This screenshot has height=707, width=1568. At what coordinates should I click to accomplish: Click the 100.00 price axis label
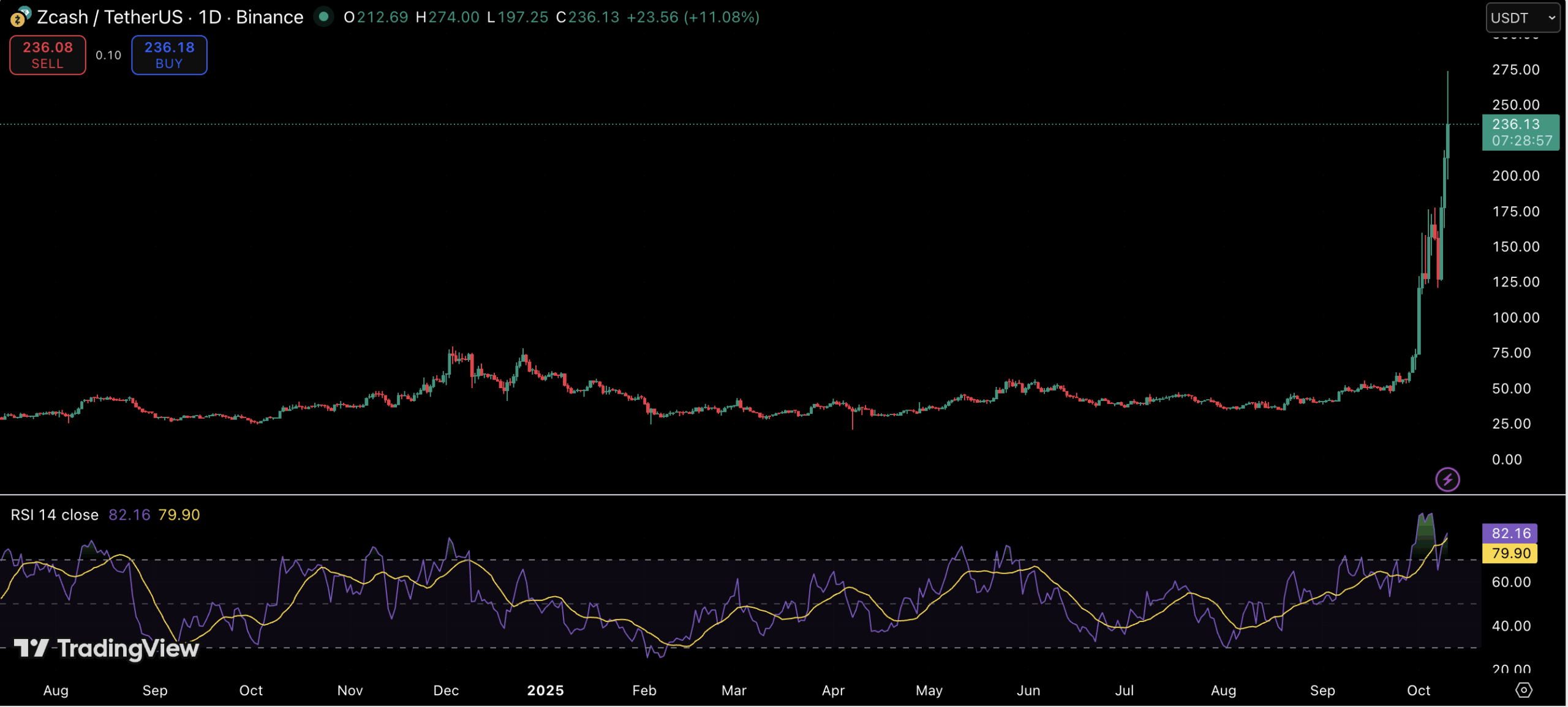[1515, 318]
